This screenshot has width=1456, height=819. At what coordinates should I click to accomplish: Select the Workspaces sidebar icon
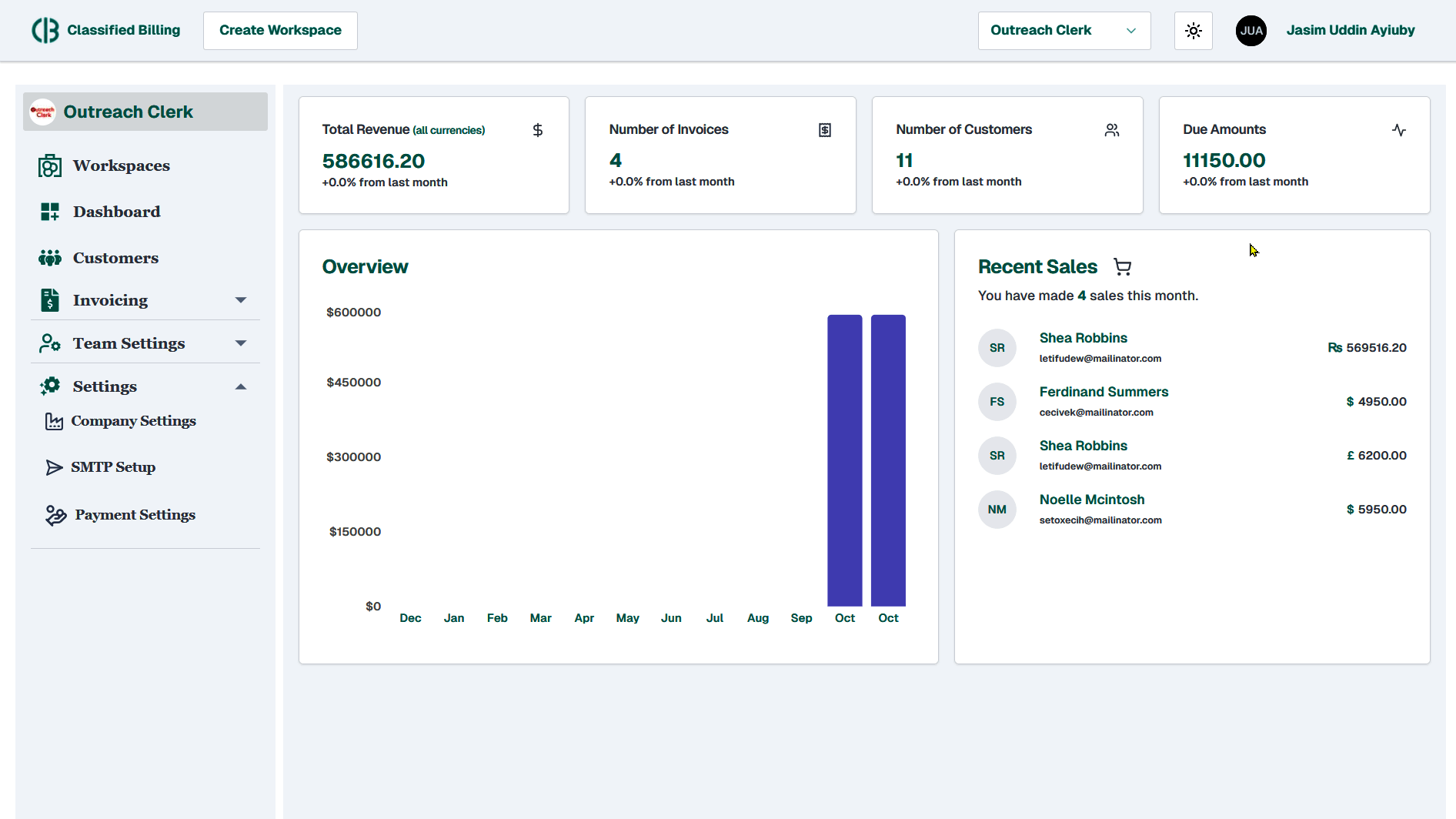pyautogui.click(x=50, y=165)
